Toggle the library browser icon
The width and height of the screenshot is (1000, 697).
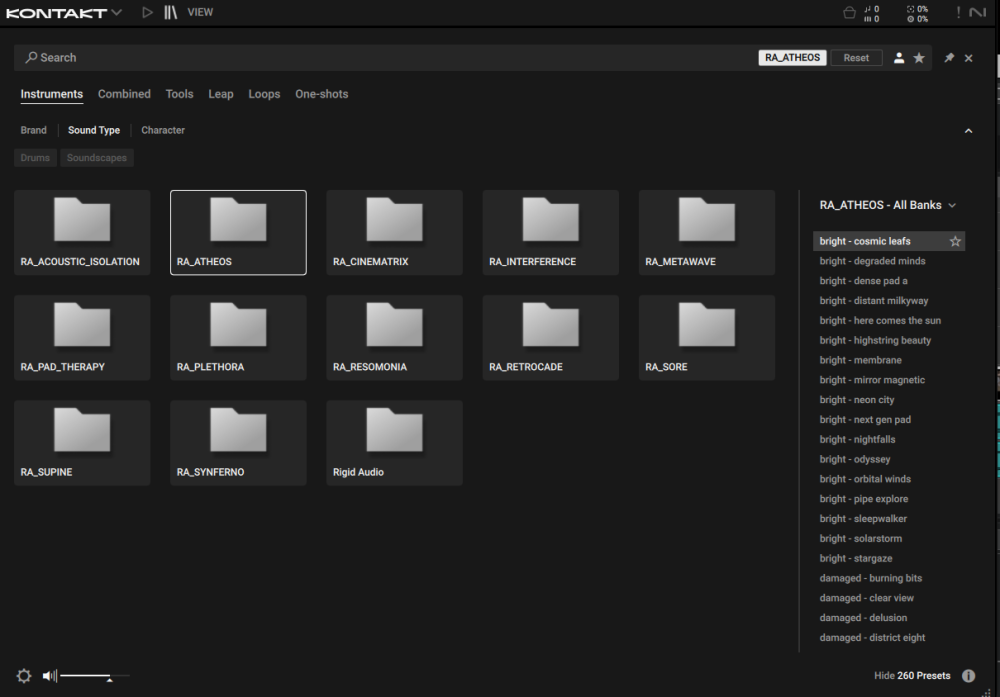[170, 12]
